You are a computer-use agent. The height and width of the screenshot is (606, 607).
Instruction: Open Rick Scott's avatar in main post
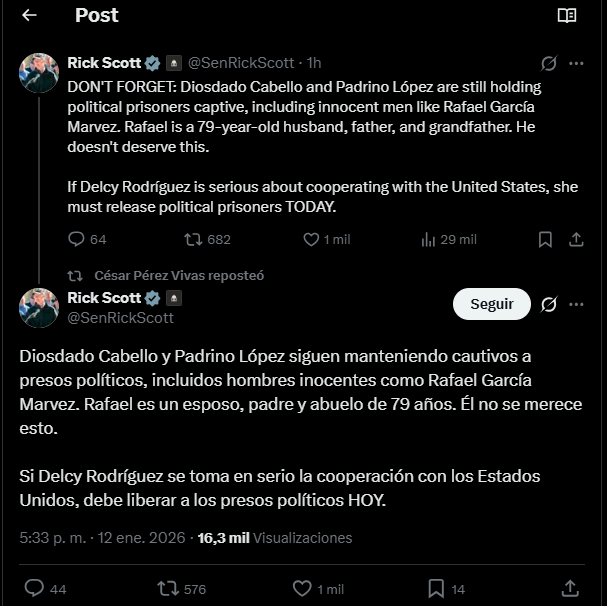pos(39,308)
